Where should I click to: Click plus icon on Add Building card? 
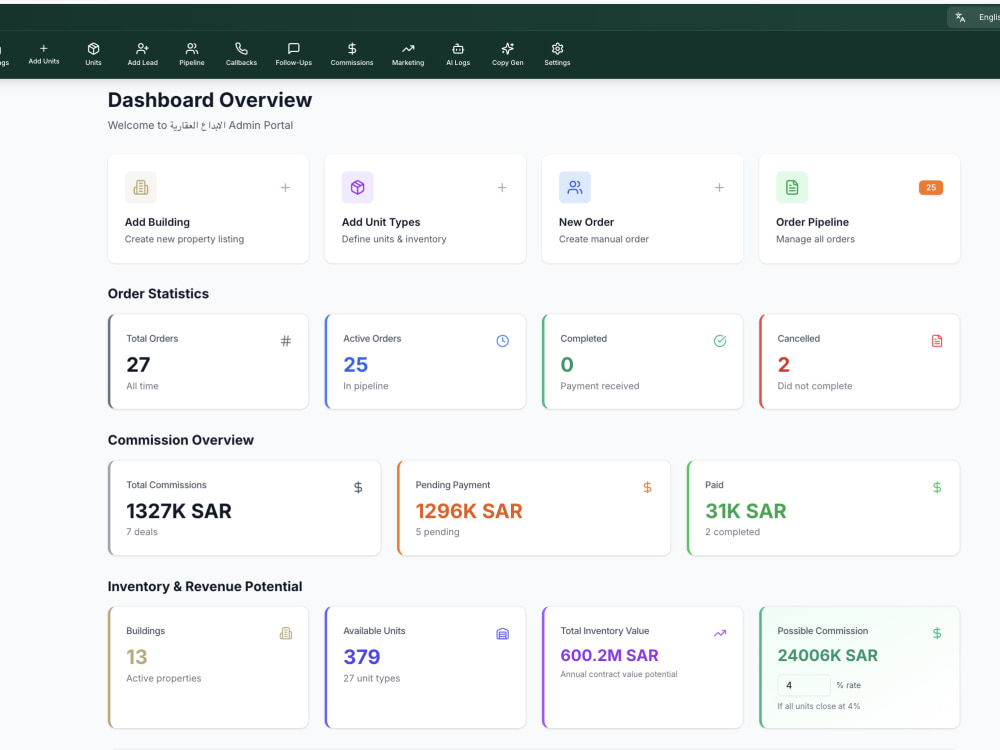pos(285,188)
